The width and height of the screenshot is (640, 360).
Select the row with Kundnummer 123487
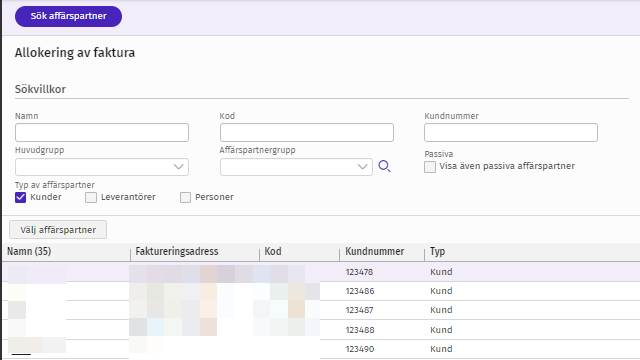click(x=321, y=310)
